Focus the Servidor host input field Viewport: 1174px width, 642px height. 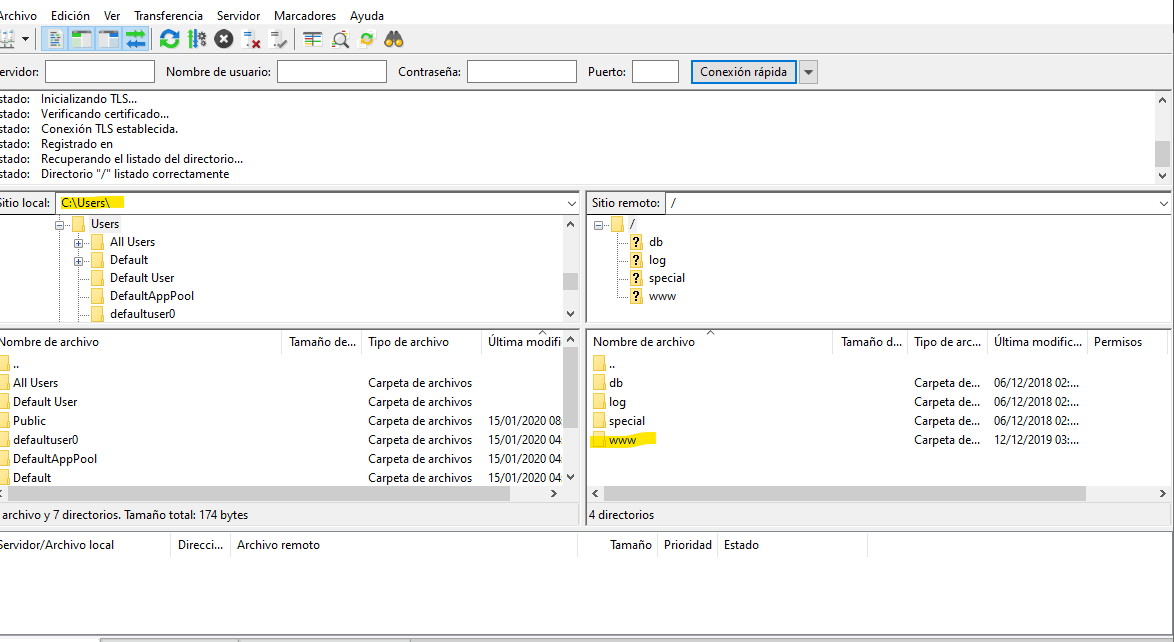(x=100, y=72)
